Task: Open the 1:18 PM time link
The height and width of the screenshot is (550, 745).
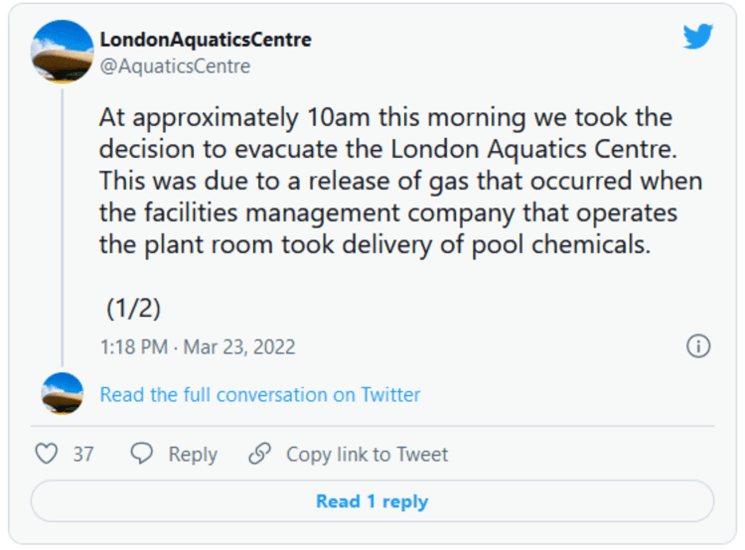Action: (x=134, y=347)
